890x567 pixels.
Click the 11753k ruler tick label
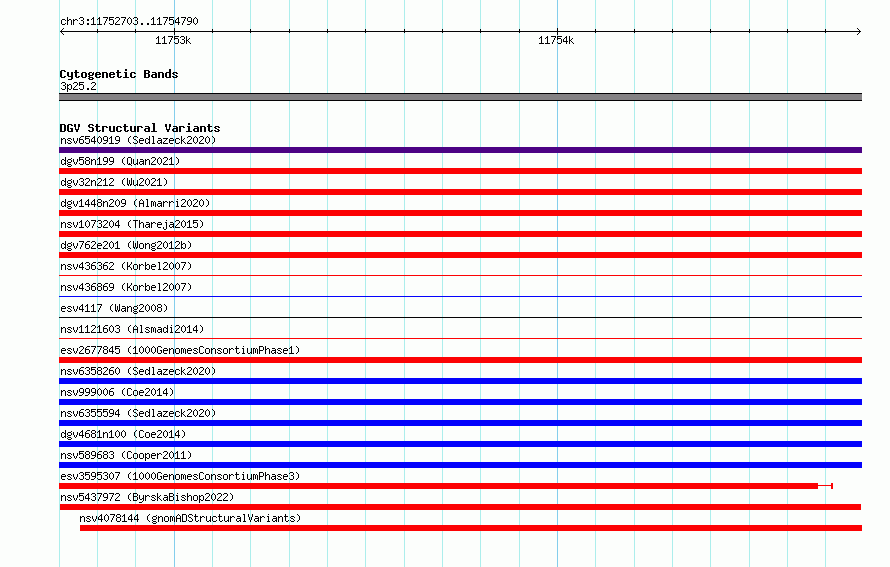pyautogui.click(x=173, y=40)
